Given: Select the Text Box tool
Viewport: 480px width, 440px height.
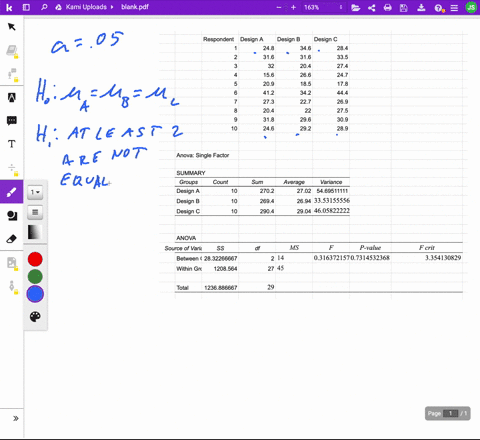Looking at the screenshot, I should 12,144.
